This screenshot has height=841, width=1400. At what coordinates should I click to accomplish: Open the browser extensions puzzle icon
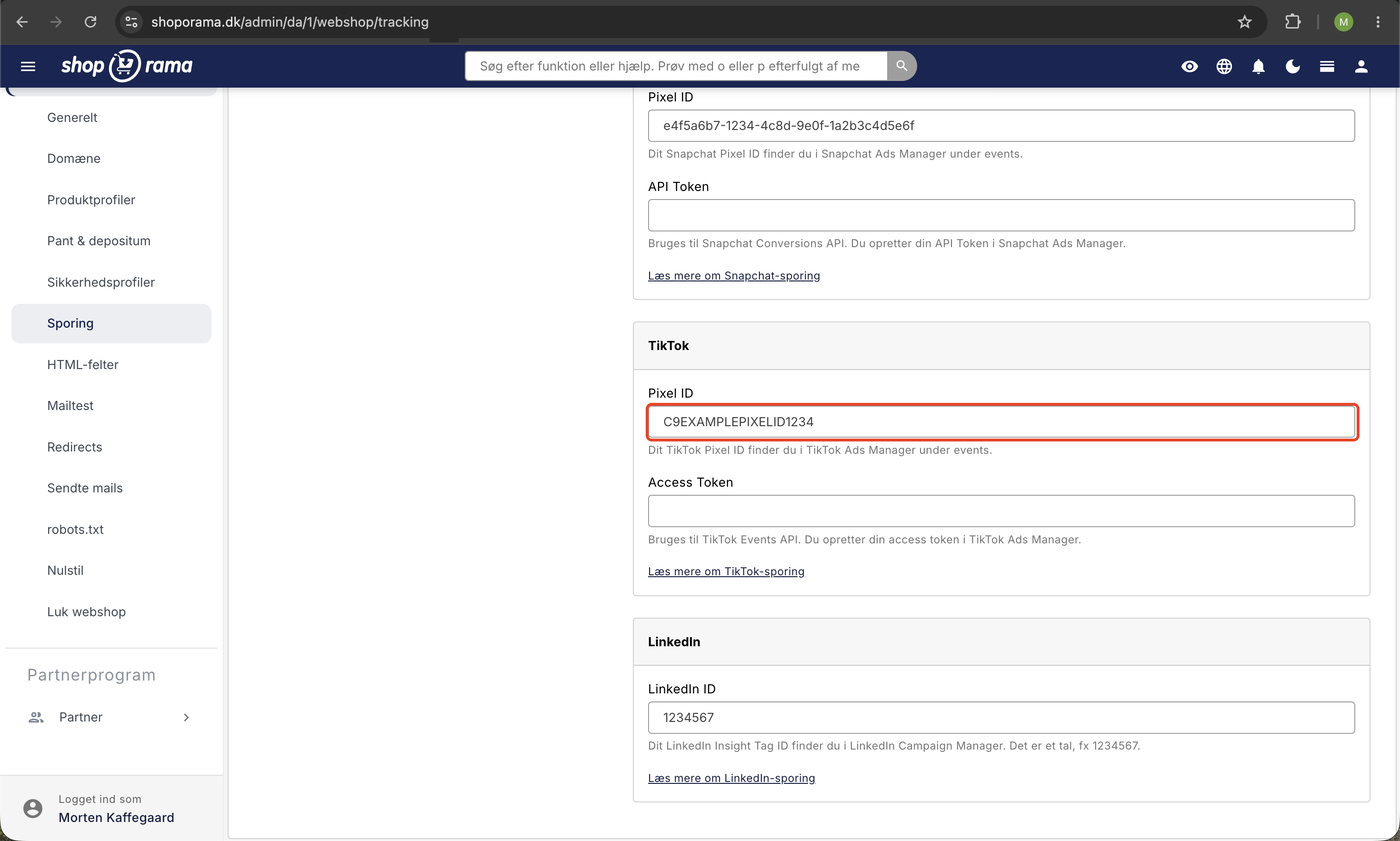point(1292,22)
